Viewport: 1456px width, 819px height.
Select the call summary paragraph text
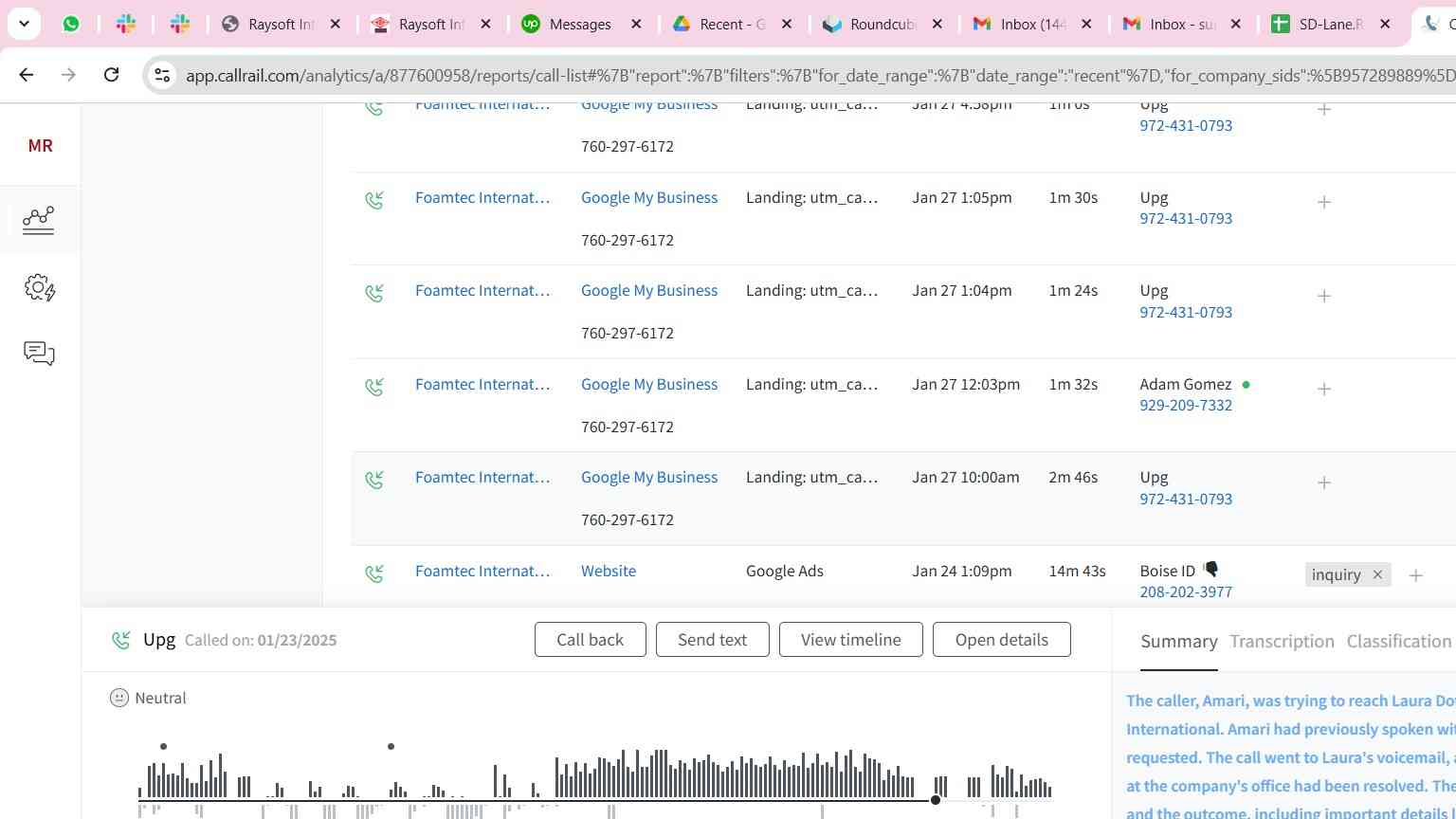pyautogui.click(x=1290, y=756)
